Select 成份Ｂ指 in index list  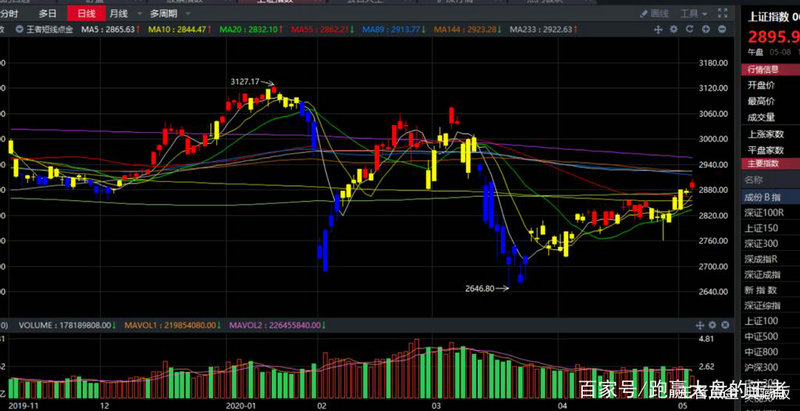coord(768,196)
